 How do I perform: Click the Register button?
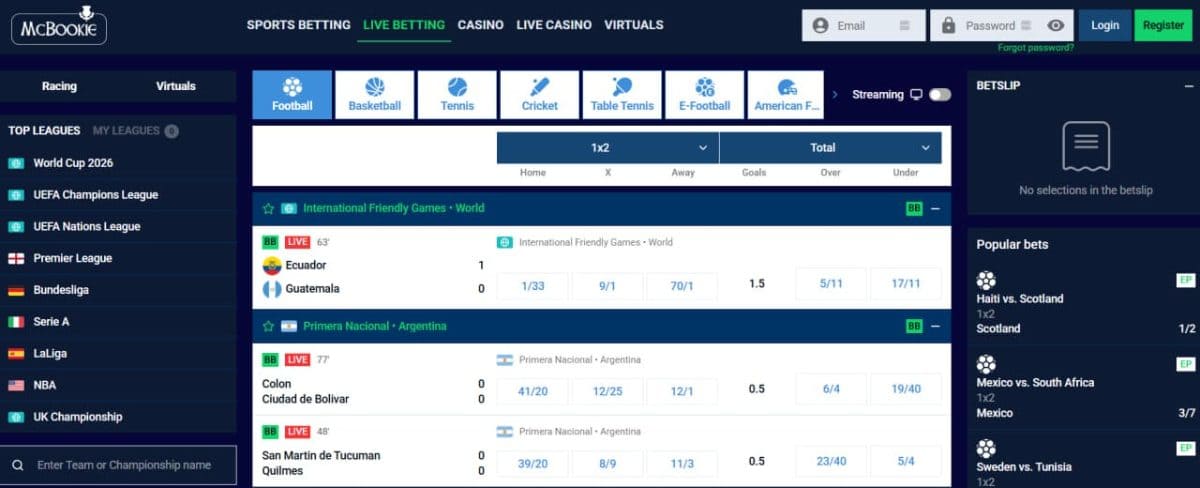(x=1164, y=25)
